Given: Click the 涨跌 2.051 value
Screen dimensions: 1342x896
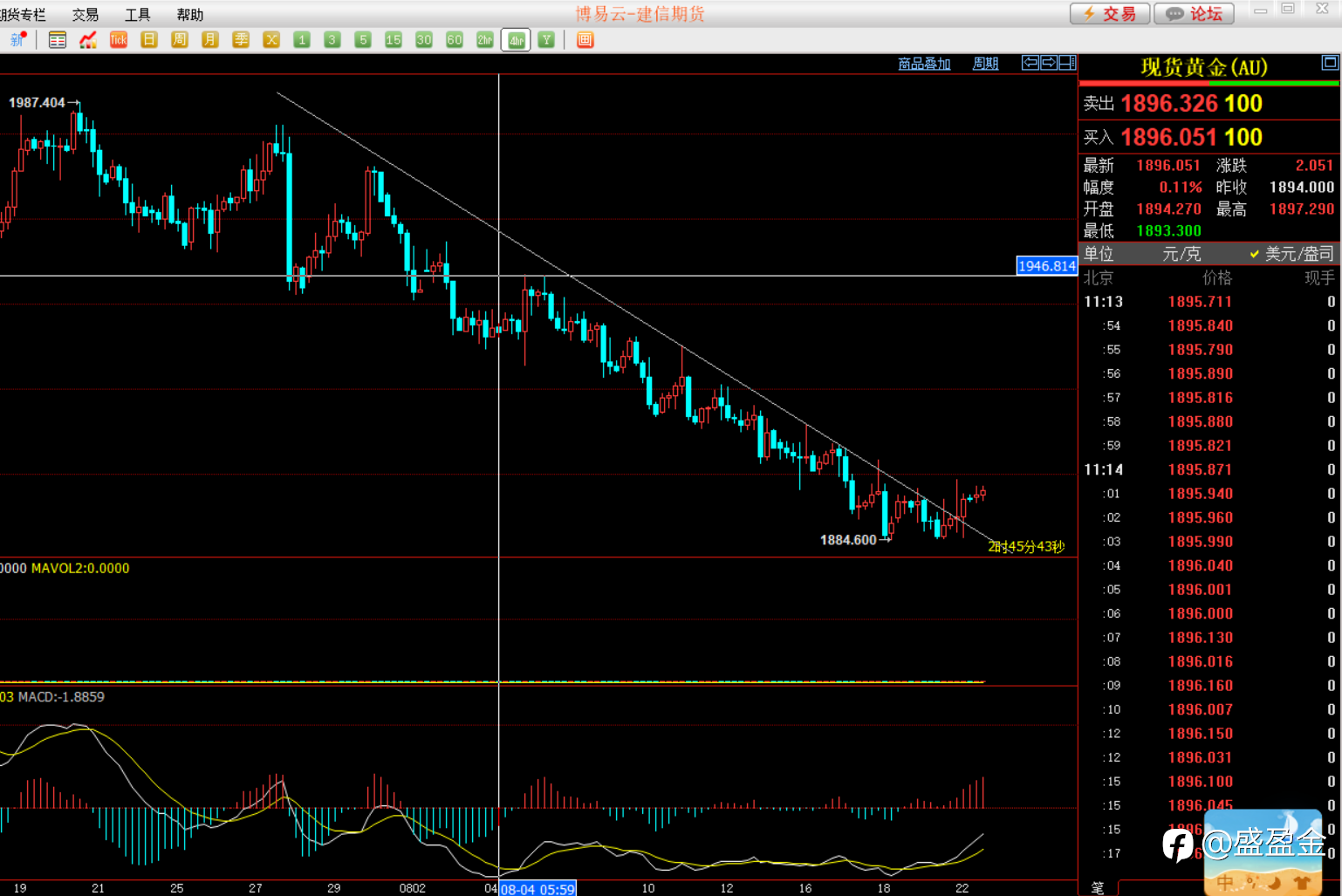Looking at the screenshot, I should 1314,166.
